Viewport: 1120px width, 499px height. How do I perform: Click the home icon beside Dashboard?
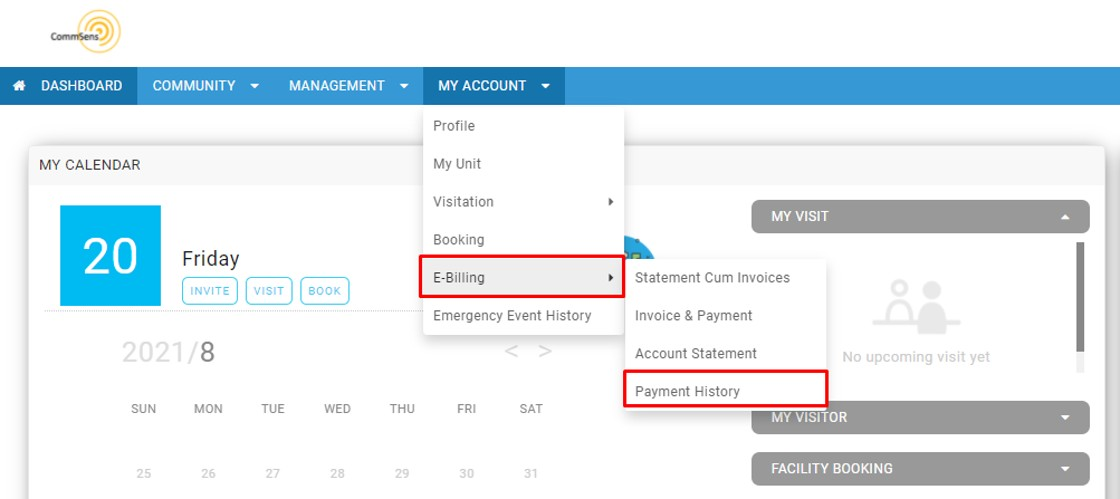[x=19, y=86]
